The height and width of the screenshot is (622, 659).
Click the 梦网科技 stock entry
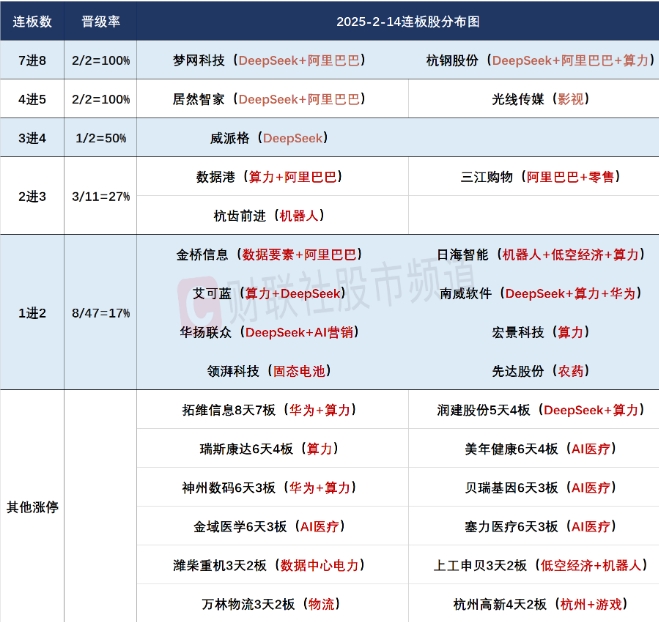click(269, 61)
